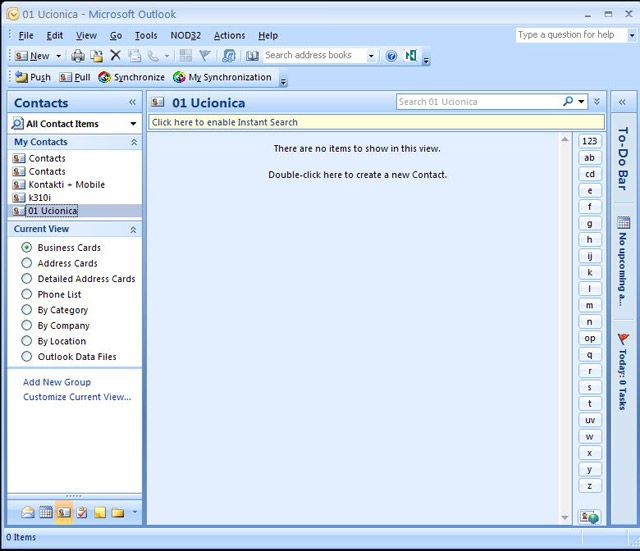
Task: Collapse the Contacts navigation pane
Action: click(x=132, y=102)
